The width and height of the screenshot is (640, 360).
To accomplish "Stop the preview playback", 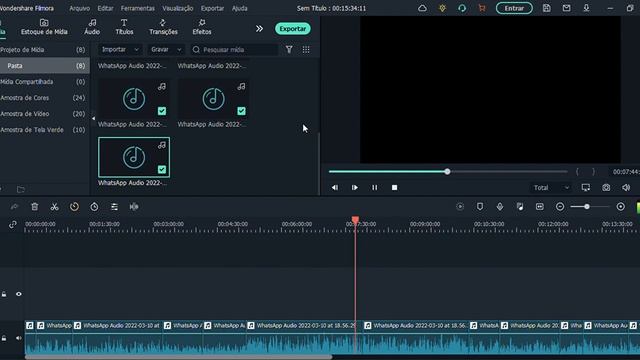I will [x=394, y=188].
